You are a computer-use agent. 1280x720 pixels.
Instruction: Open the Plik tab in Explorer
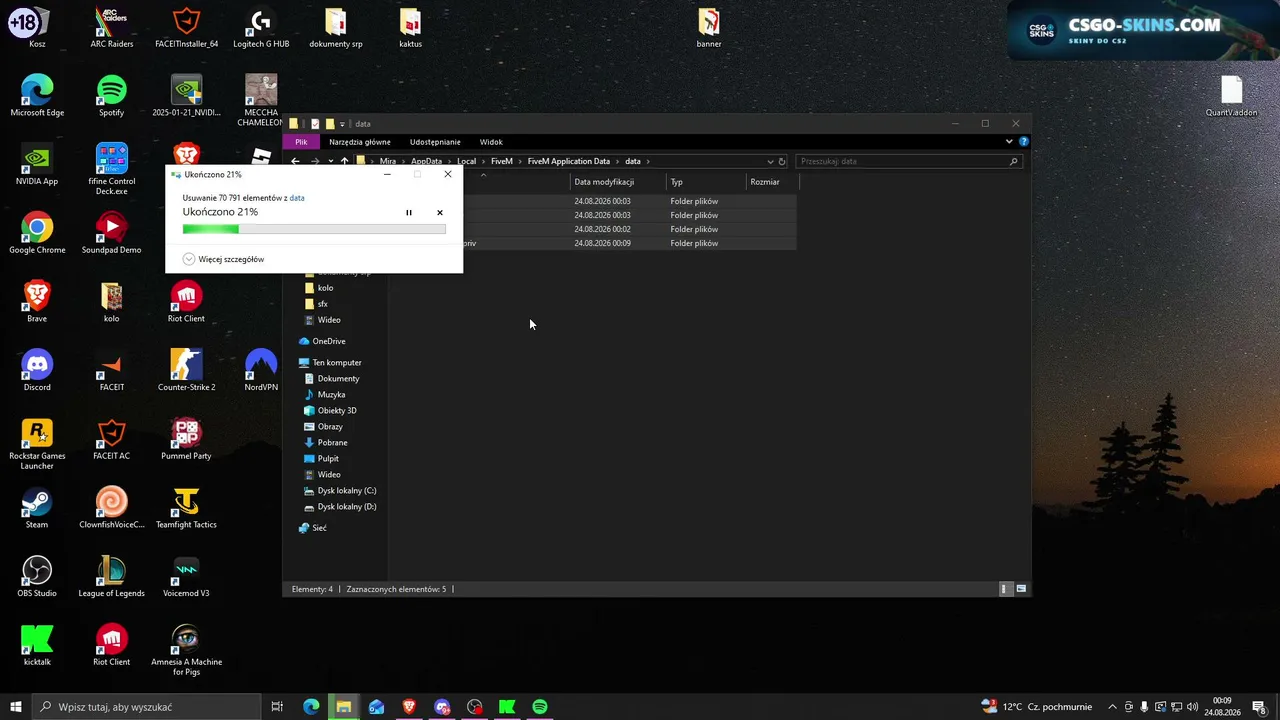pos(301,142)
